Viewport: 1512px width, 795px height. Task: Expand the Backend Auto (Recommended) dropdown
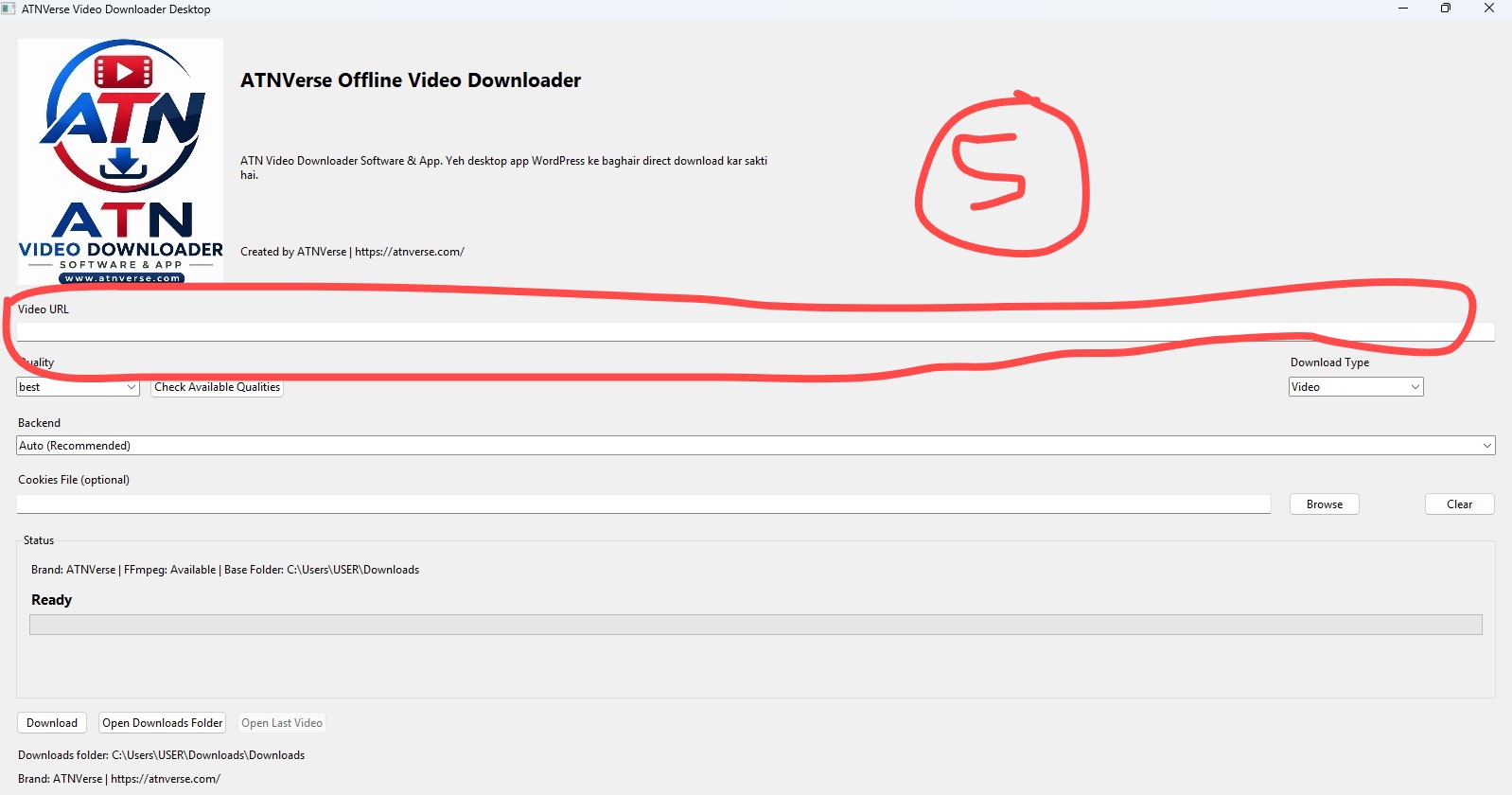[x=755, y=446]
